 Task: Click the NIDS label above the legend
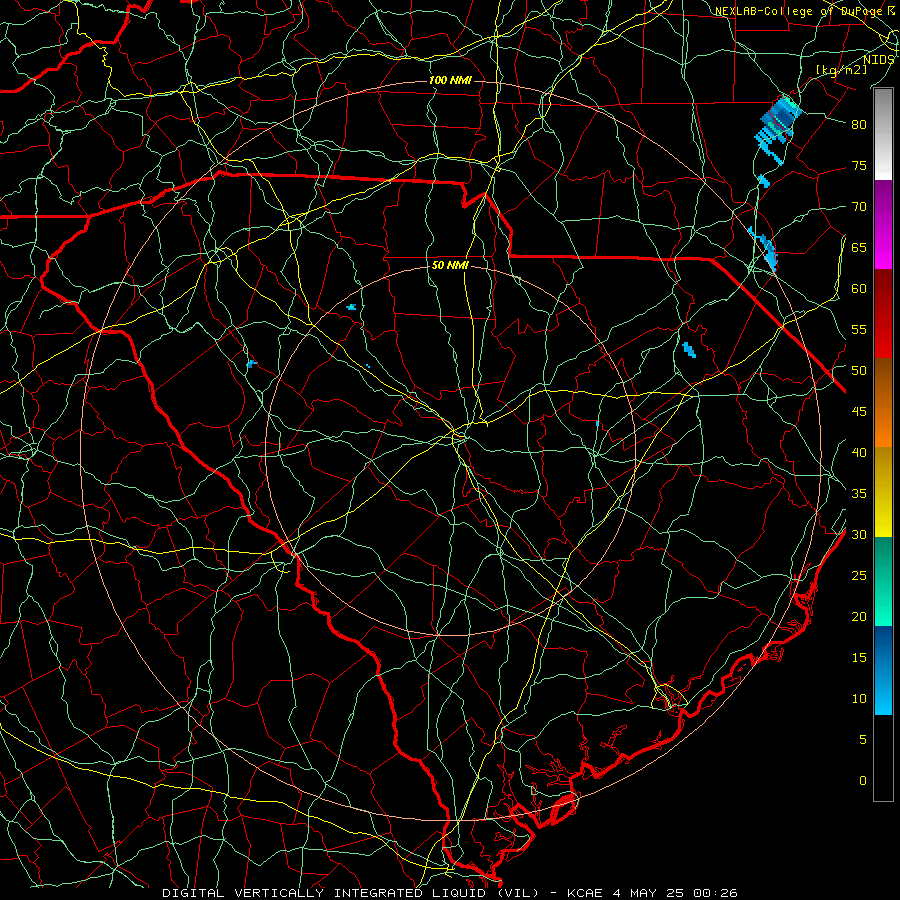pyautogui.click(x=878, y=59)
